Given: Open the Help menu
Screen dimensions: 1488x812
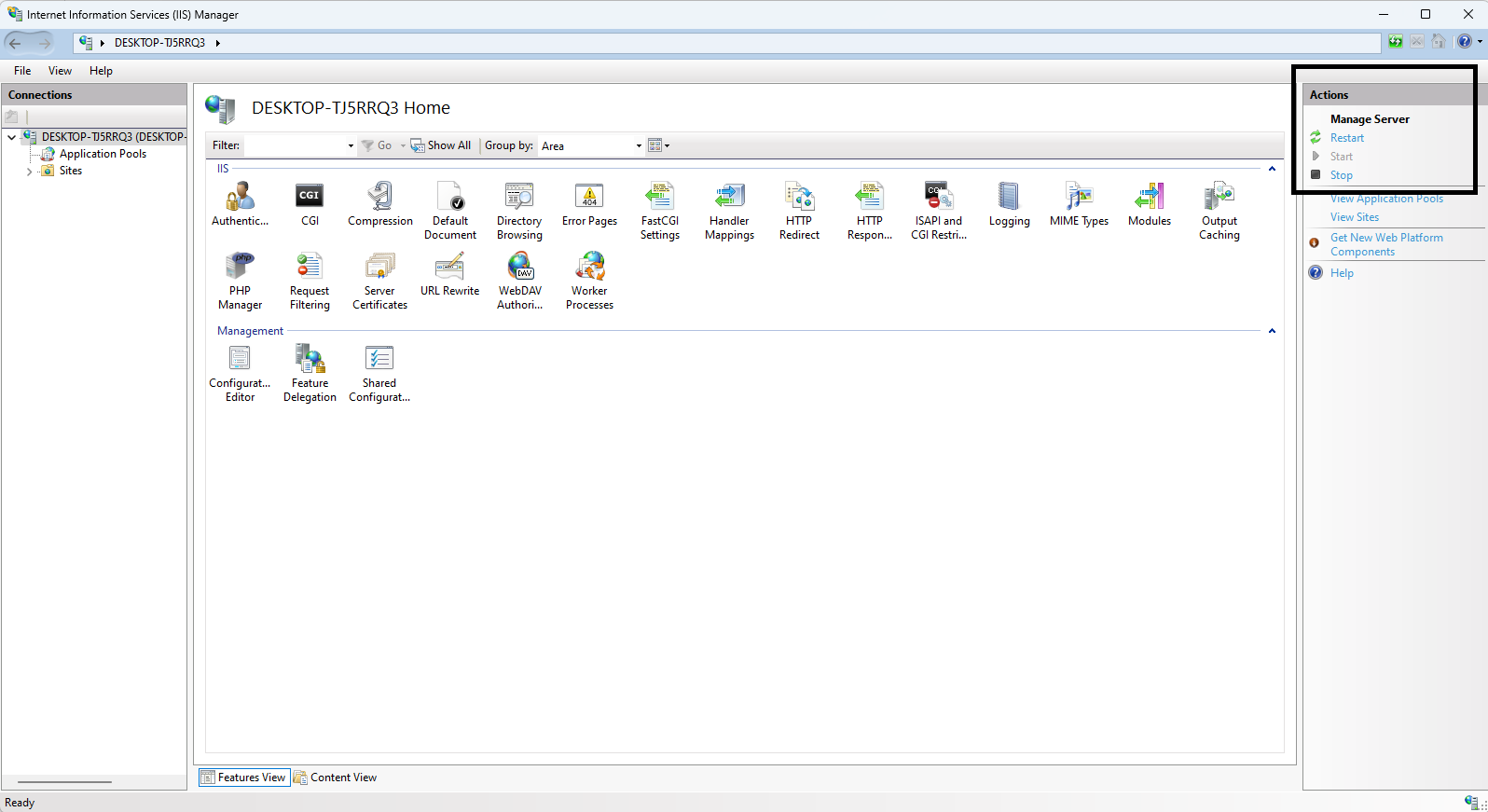Looking at the screenshot, I should pyautogui.click(x=101, y=71).
